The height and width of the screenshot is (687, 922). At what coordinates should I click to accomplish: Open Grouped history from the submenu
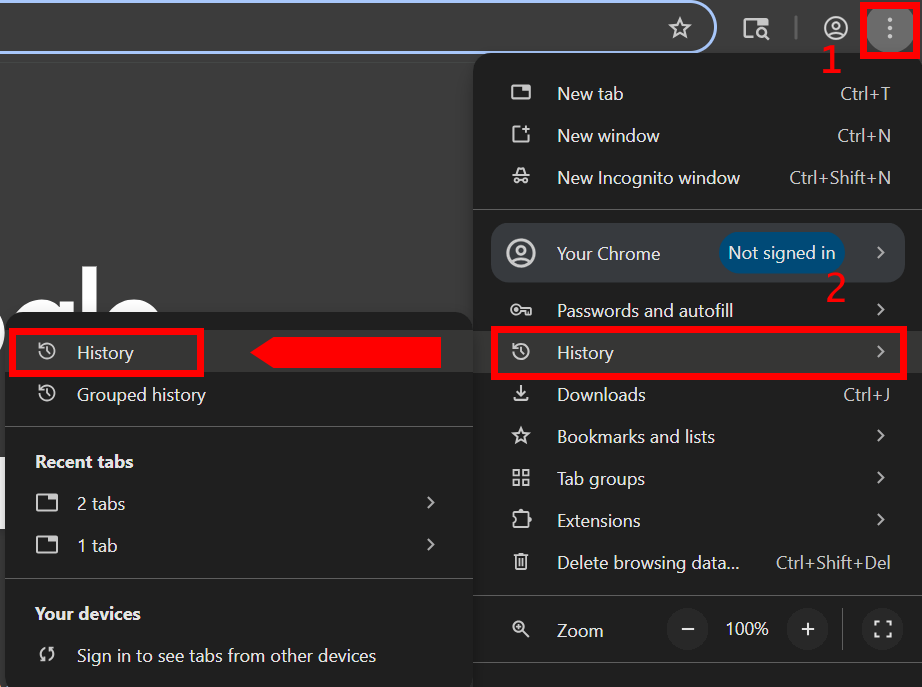(141, 394)
